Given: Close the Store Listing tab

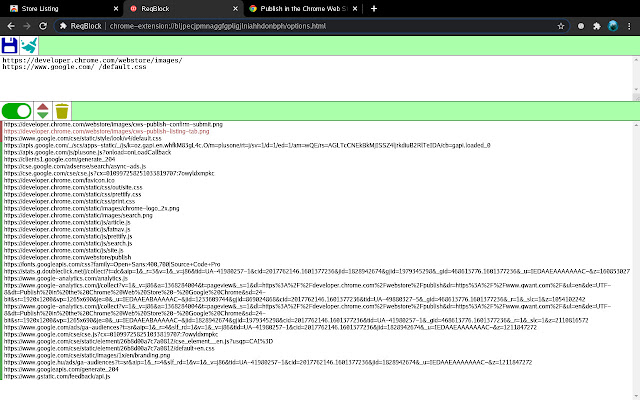Looking at the screenshot, I should (116, 9).
